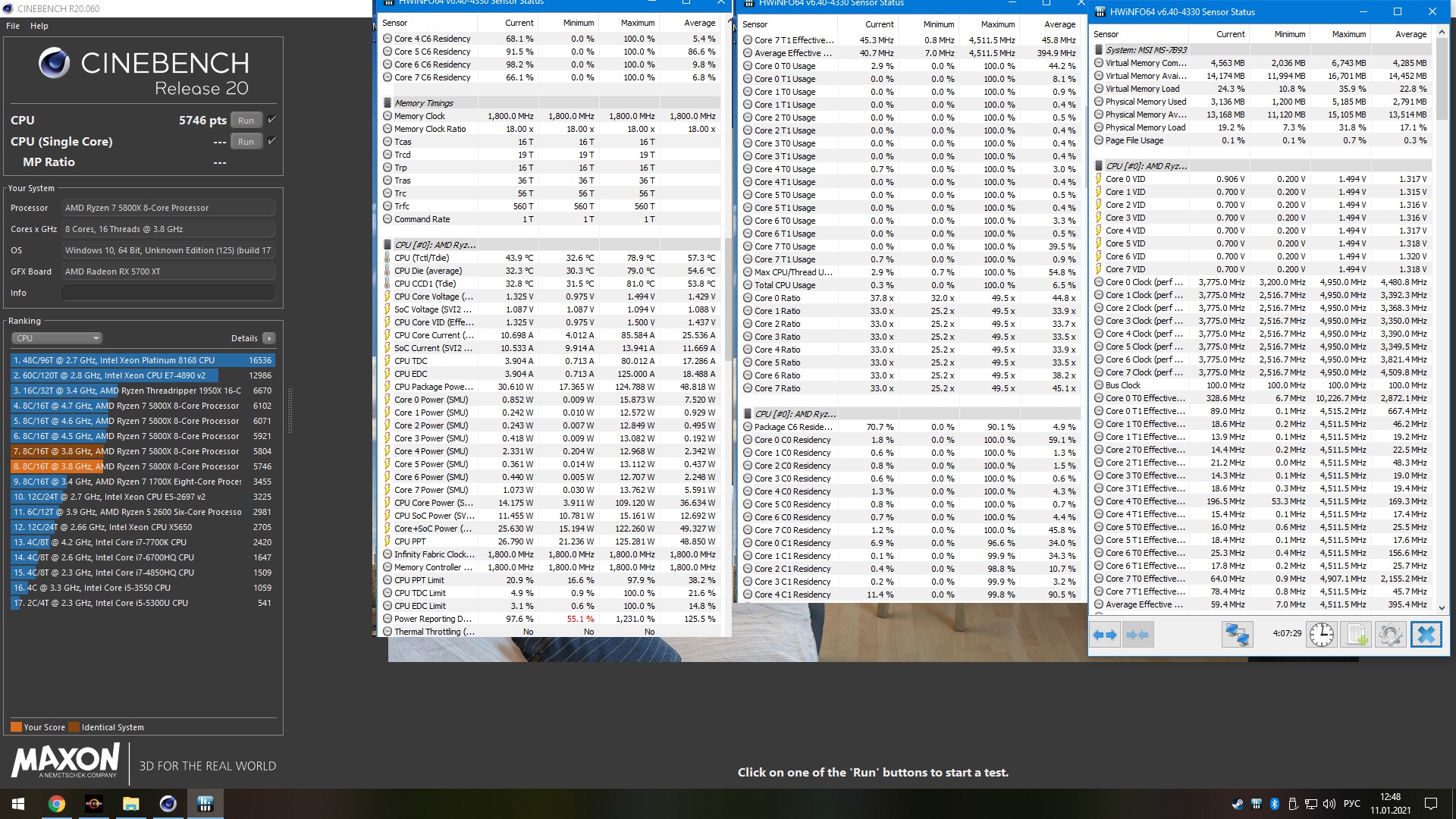The height and width of the screenshot is (819, 1456).
Task: Toggle the CPU test checkbox
Action: coord(271,120)
